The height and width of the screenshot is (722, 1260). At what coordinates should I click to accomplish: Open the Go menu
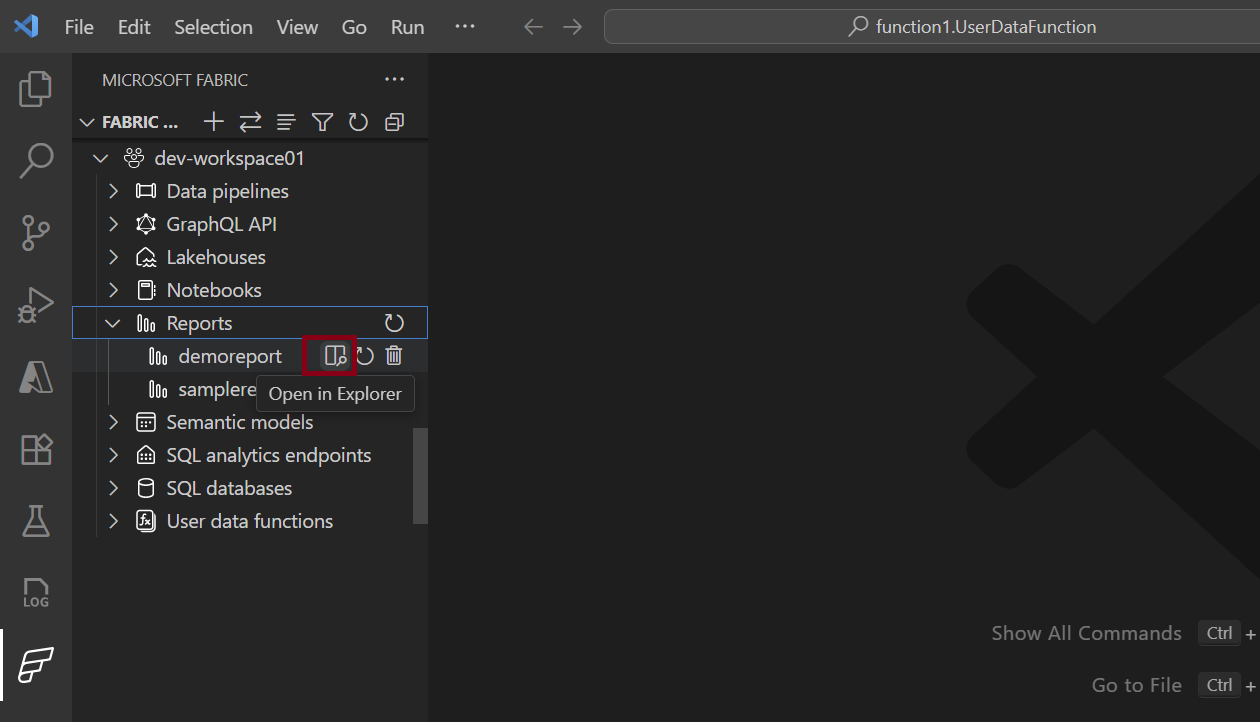354,27
